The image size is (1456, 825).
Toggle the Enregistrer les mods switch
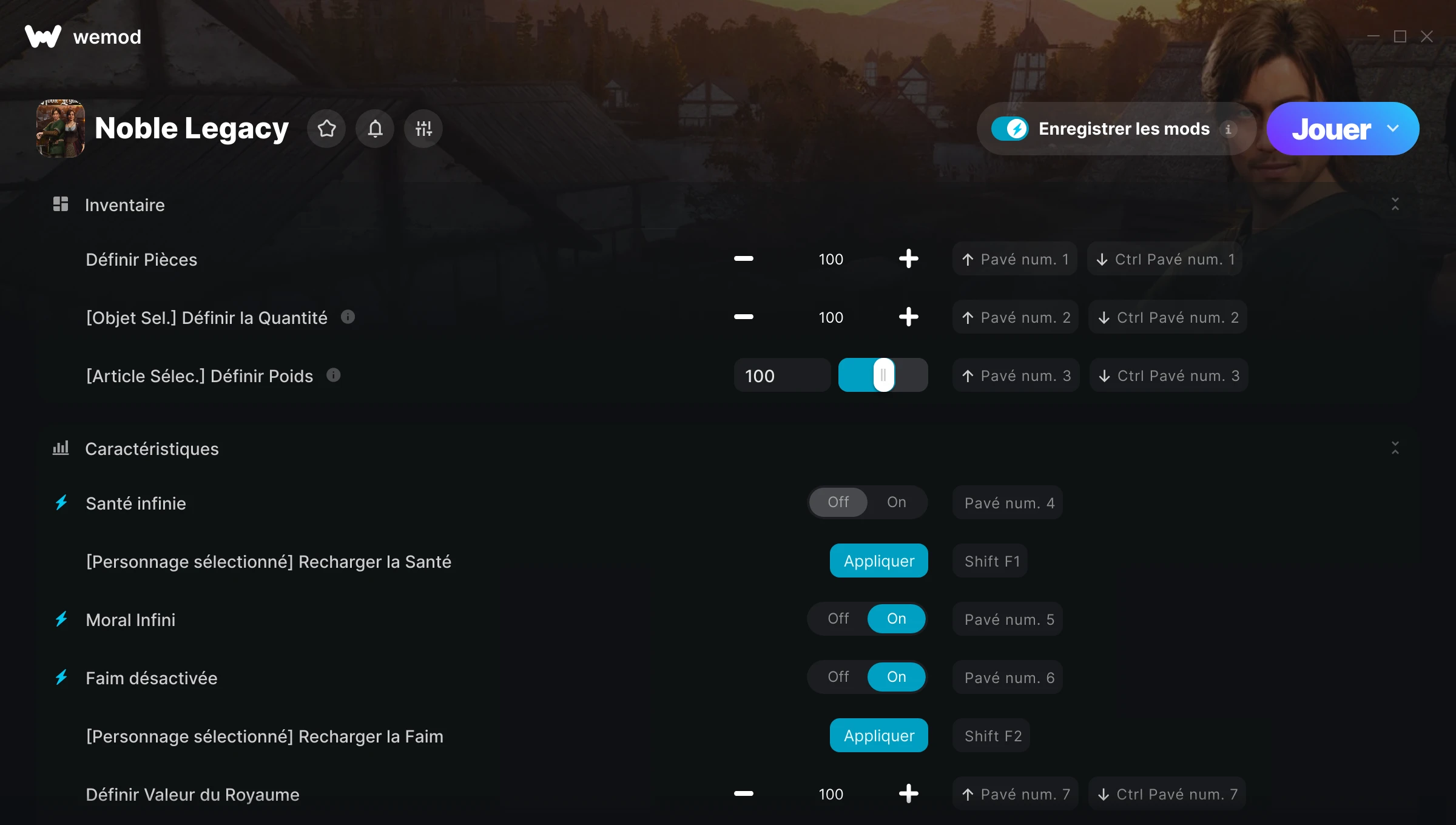[x=1010, y=129]
